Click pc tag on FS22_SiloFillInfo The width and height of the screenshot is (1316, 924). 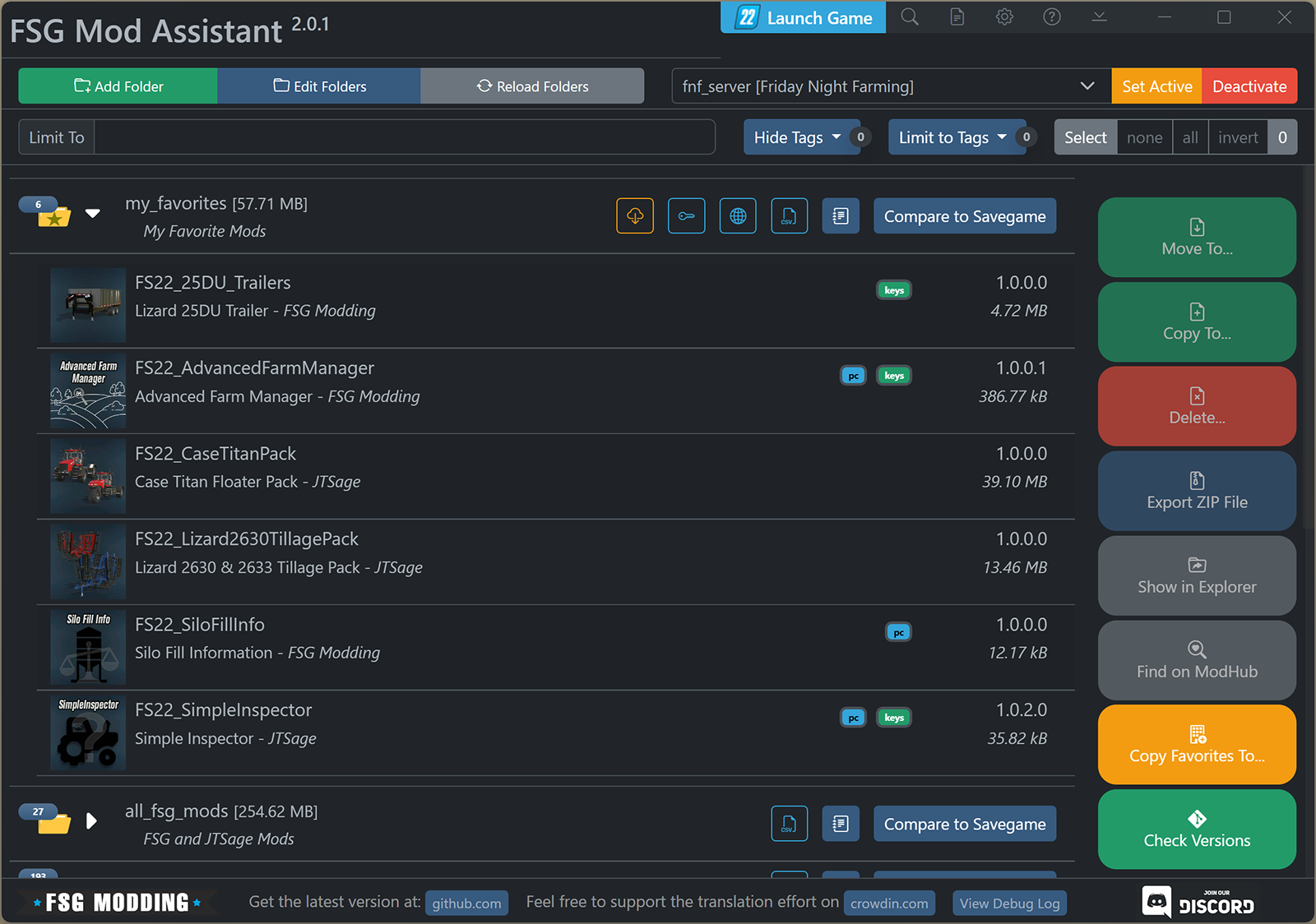(x=899, y=632)
